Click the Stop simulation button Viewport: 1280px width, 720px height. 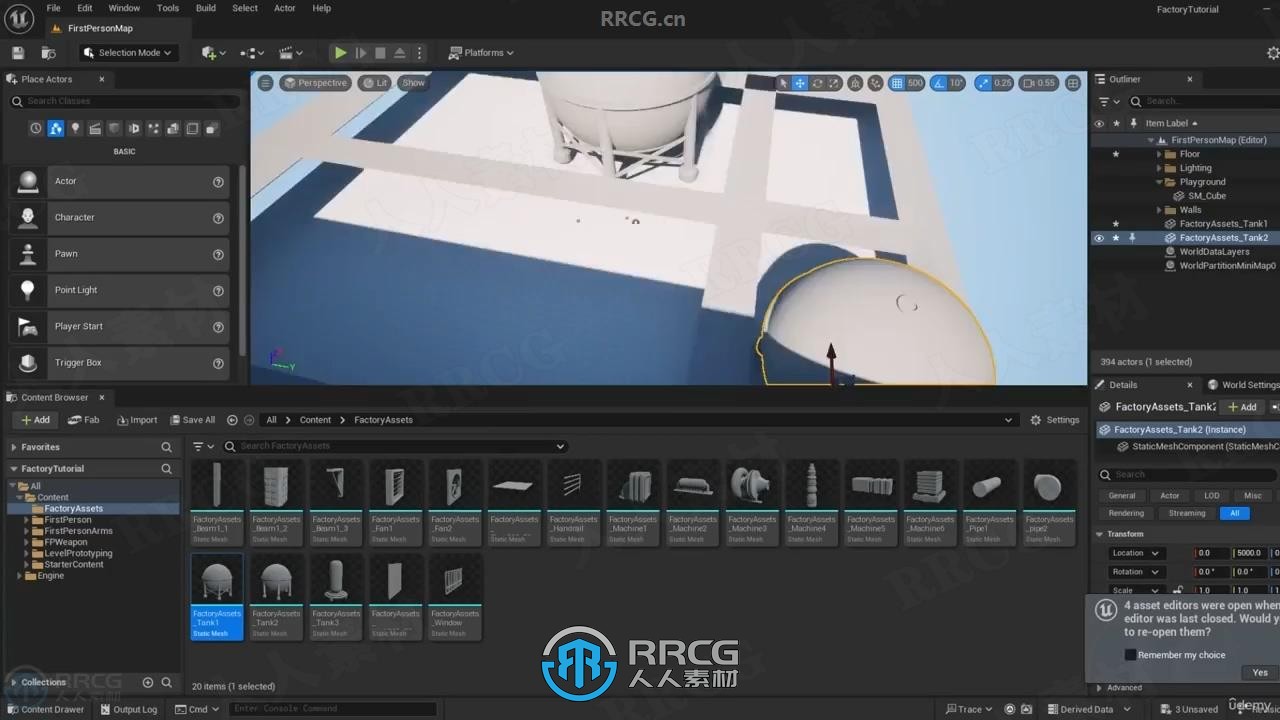click(x=380, y=53)
